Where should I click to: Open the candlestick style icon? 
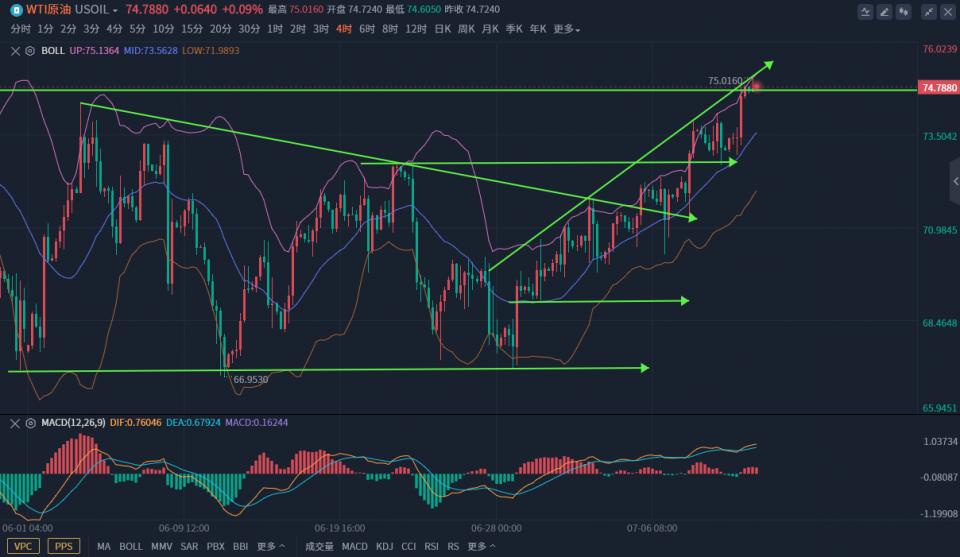click(904, 12)
